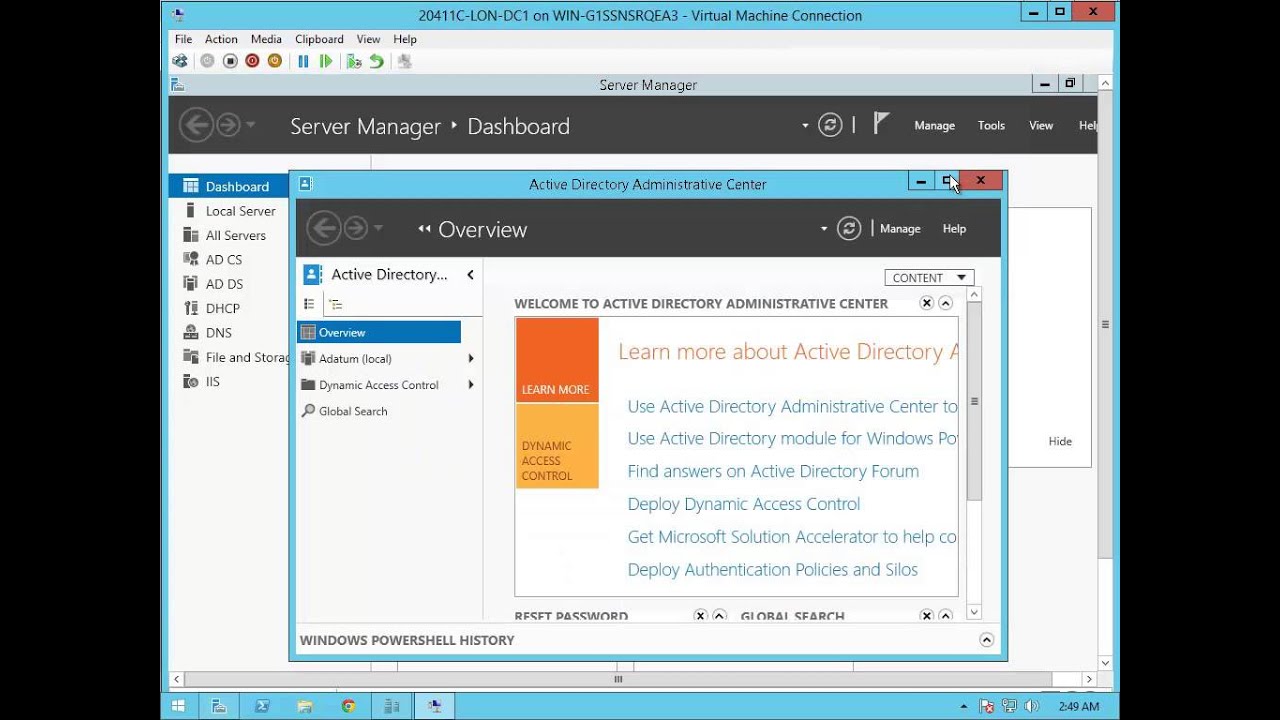Click the Turn Off VM toolbar icon
This screenshot has width=1280, height=720.
tap(230, 61)
